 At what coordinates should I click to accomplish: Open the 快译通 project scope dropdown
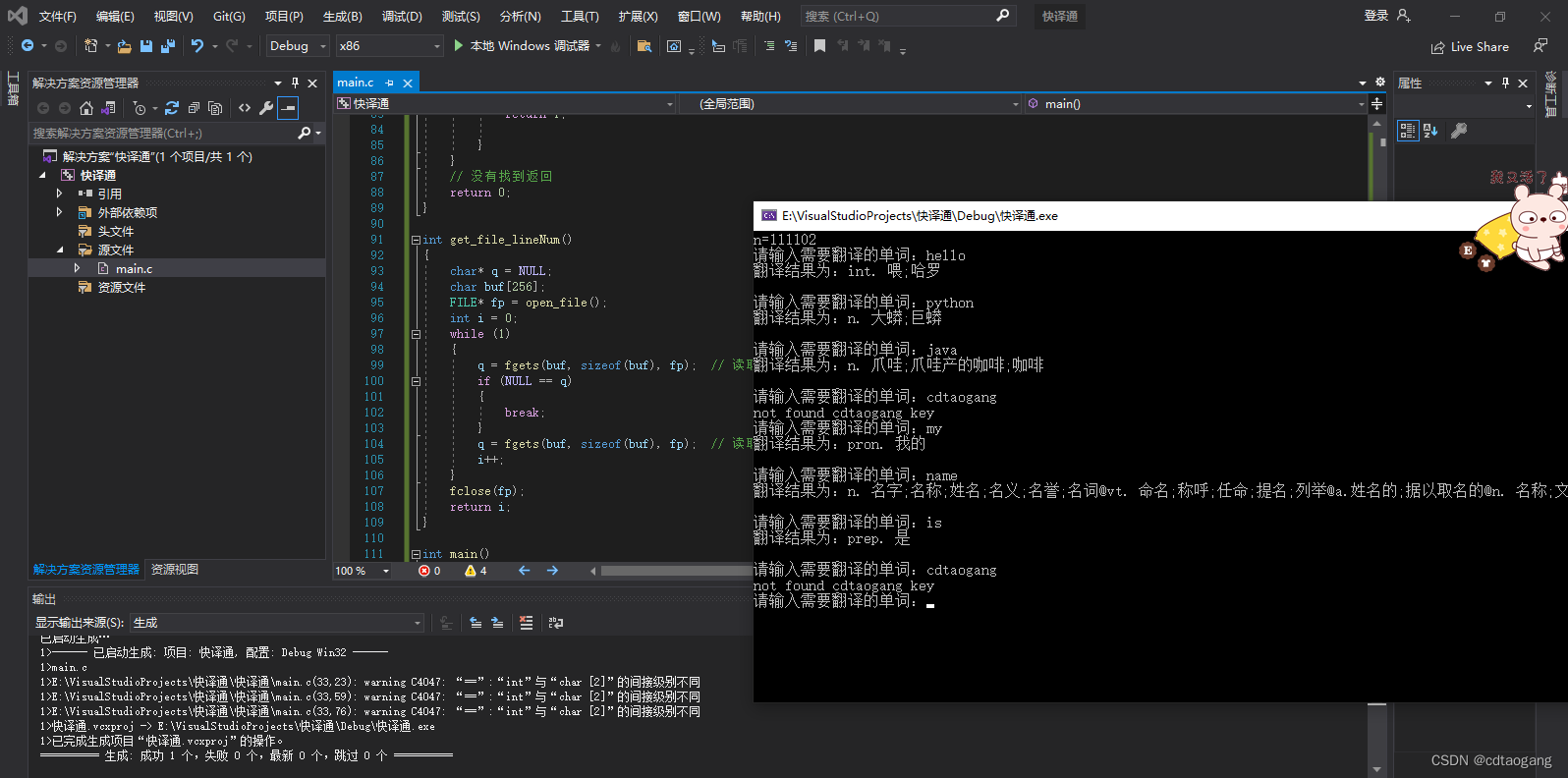tap(505, 103)
